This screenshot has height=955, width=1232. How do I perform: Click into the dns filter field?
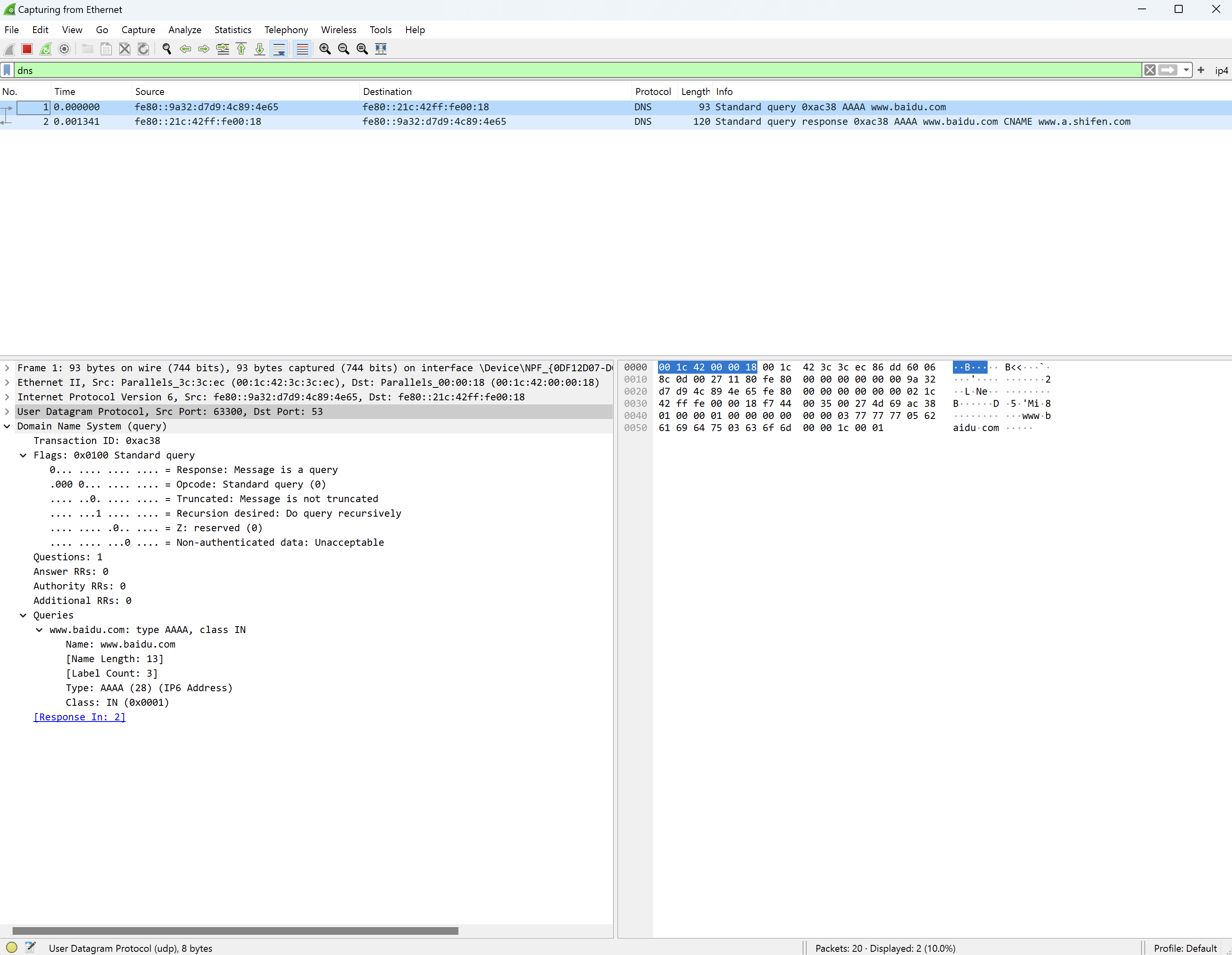tap(578, 71)
